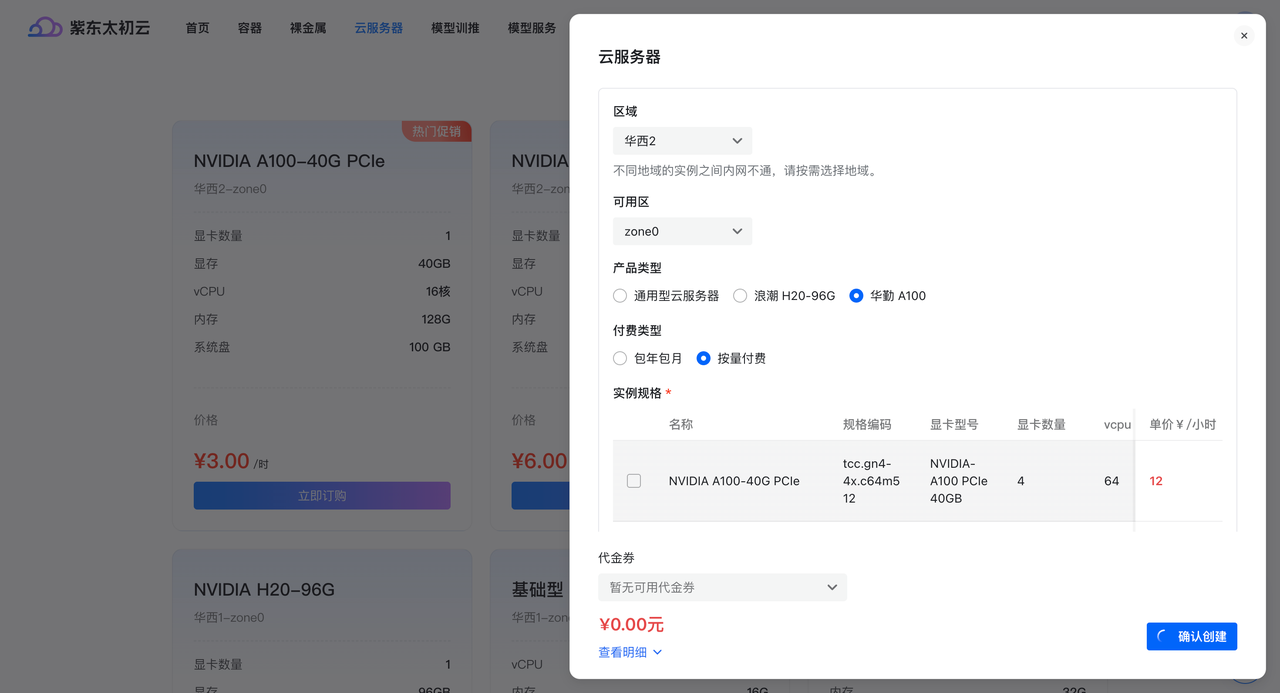1280x693 pixels.
Task: Click the 紫东太初云 cloud logo icon
Action: [41, 28]
